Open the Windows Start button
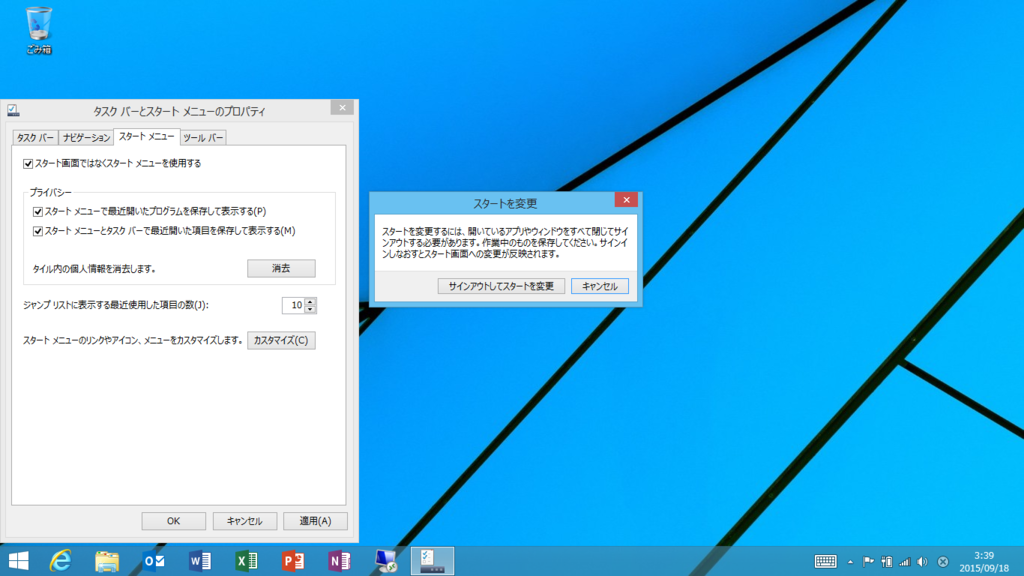This screenshot has height=576, width=1024. (x=18, y=561)
